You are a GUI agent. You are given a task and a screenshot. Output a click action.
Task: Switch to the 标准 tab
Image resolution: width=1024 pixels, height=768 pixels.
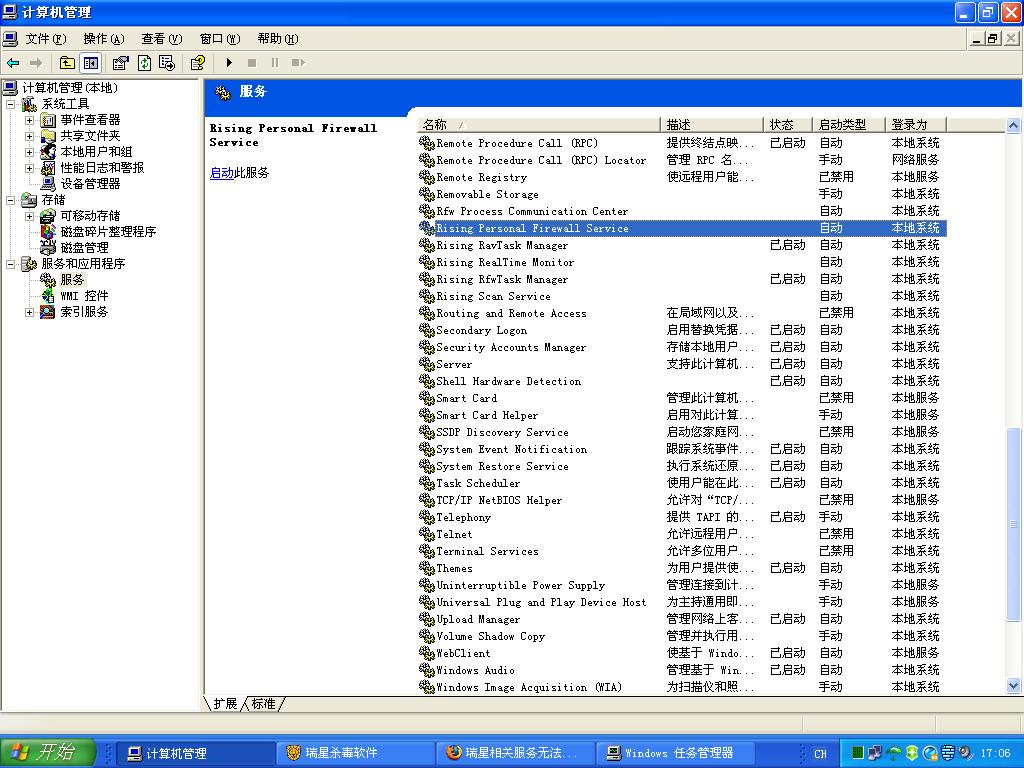263,704
